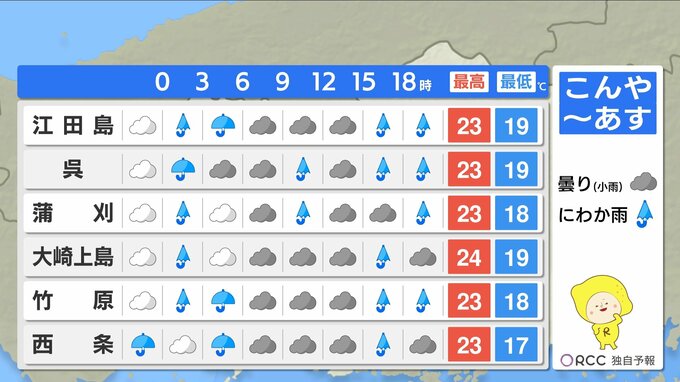Click the 大崎上島 shower icon at 3時
The image size is (680, 382).
(x=183, y=257)
